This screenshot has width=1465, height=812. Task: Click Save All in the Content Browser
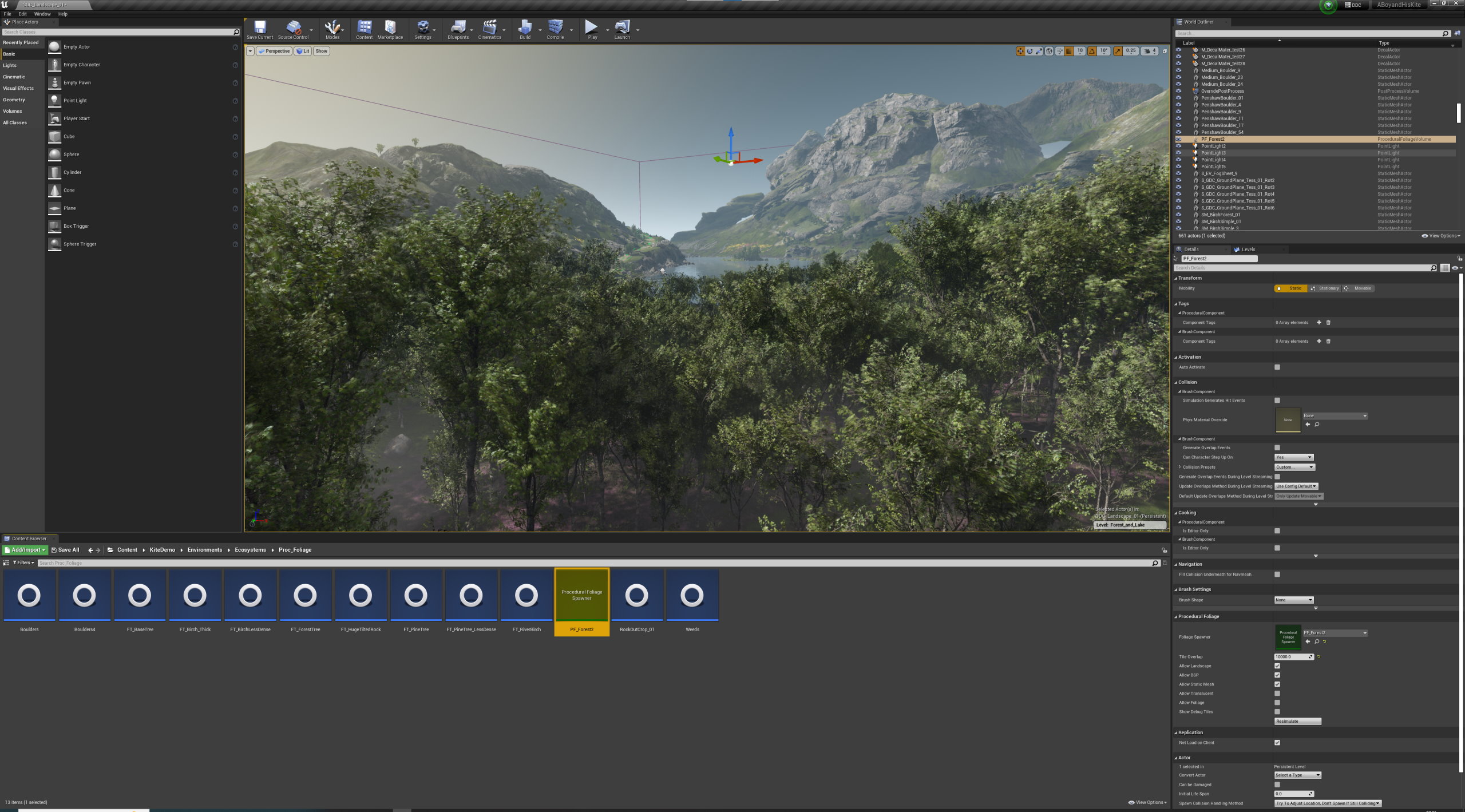click(65, 549)
